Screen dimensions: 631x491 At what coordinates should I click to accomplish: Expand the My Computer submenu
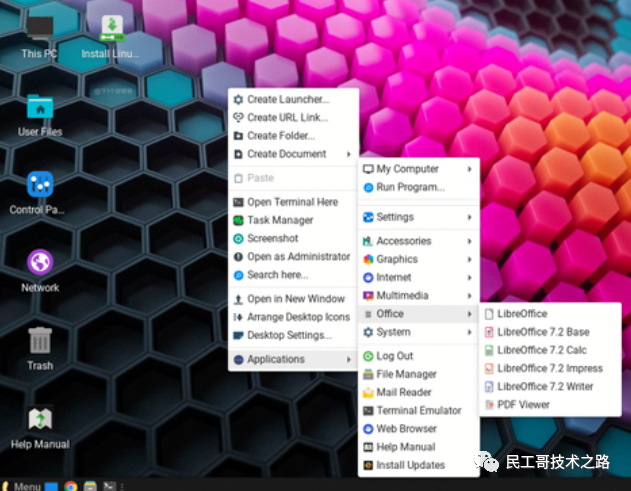(x=419, y=169)
